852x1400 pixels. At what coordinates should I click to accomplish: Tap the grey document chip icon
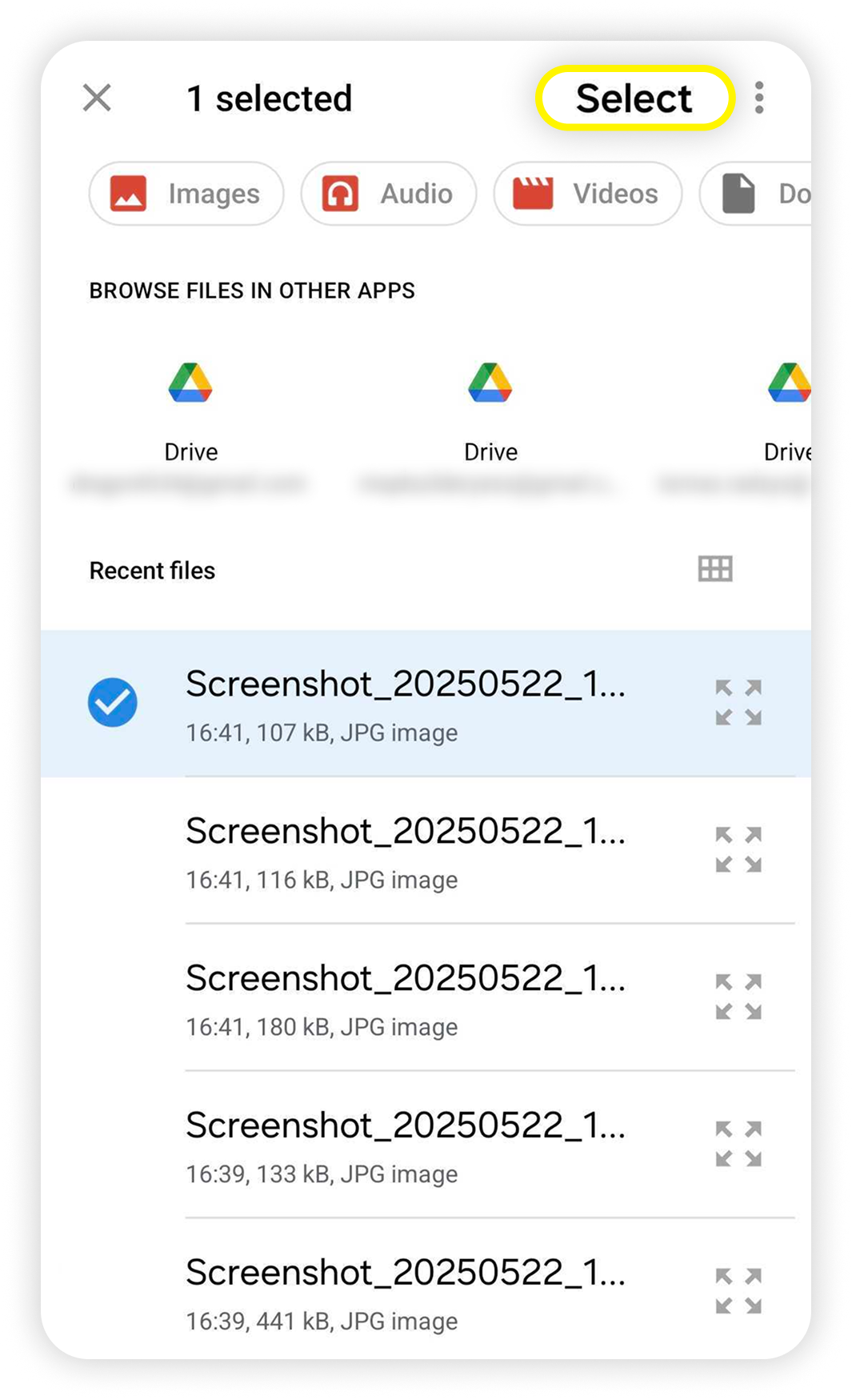click(x=738, y=194)
